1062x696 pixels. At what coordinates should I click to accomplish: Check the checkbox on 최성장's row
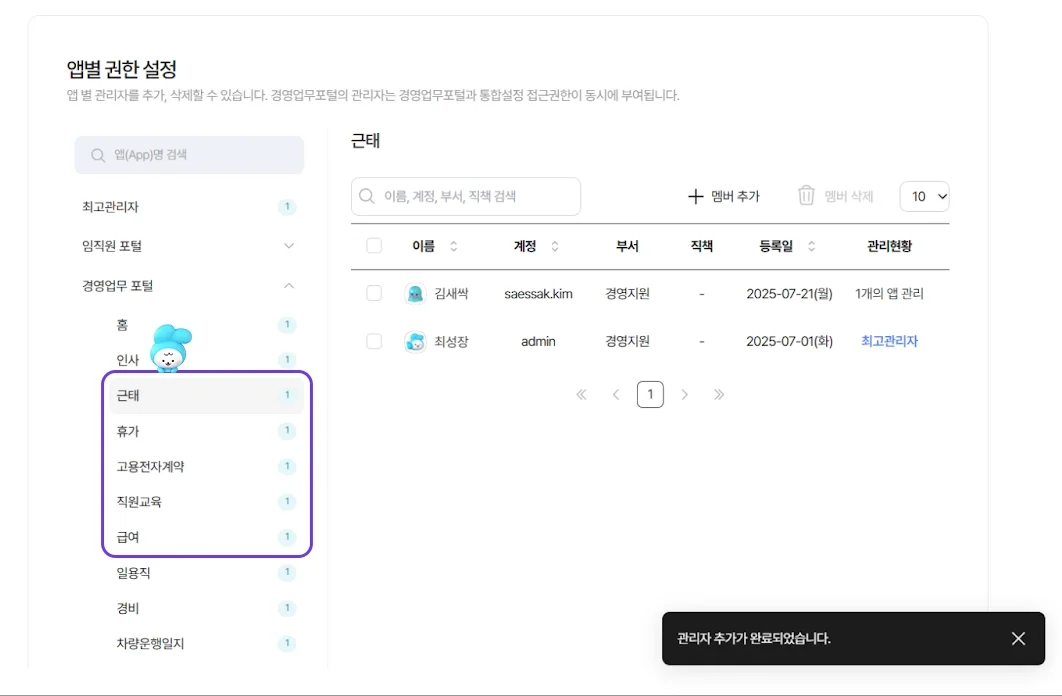click(374, 340)
